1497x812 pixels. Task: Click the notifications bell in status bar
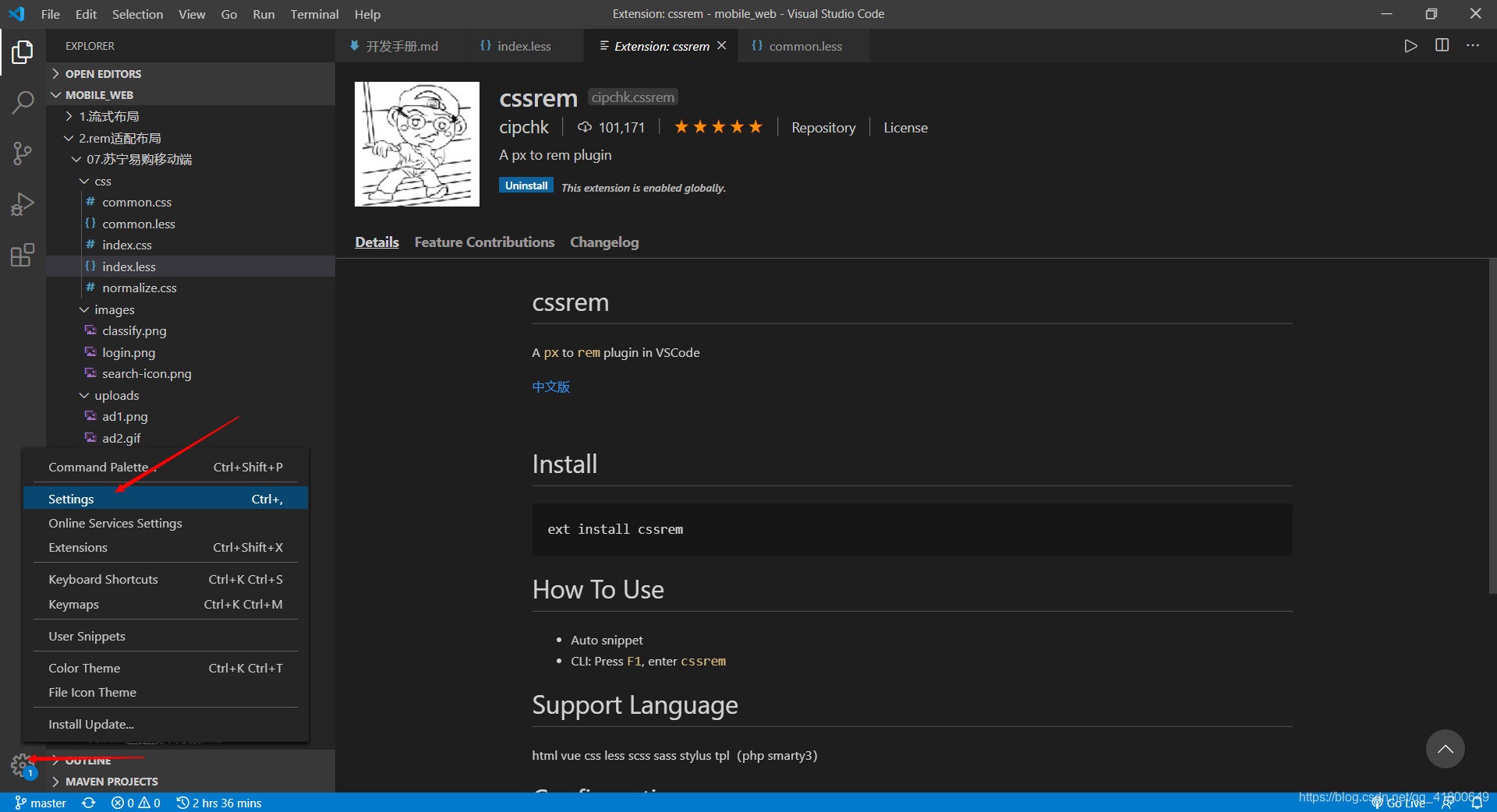(1477, 803)
